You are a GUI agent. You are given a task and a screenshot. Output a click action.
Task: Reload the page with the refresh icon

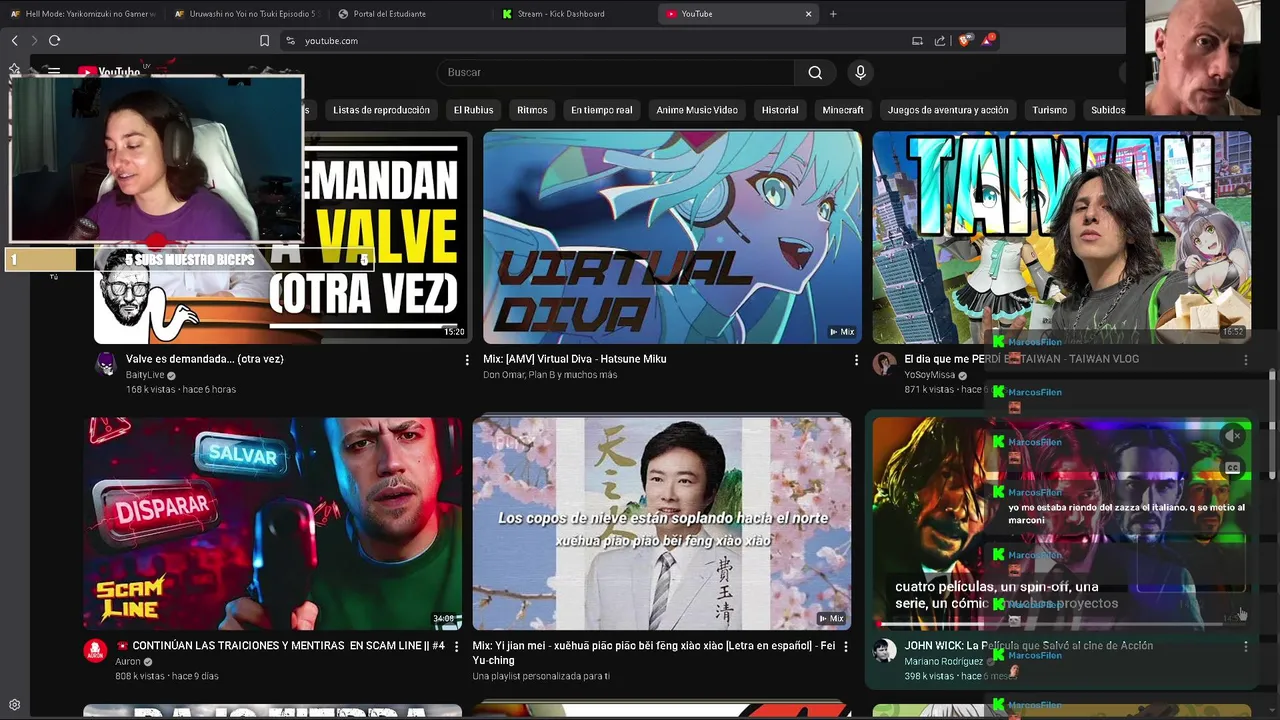click(x=55, y=40)
